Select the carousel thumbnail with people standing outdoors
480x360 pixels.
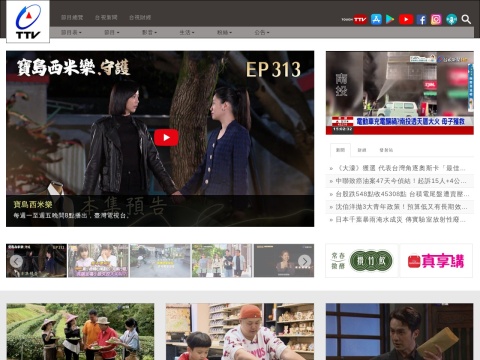click(x=222, y=261)
